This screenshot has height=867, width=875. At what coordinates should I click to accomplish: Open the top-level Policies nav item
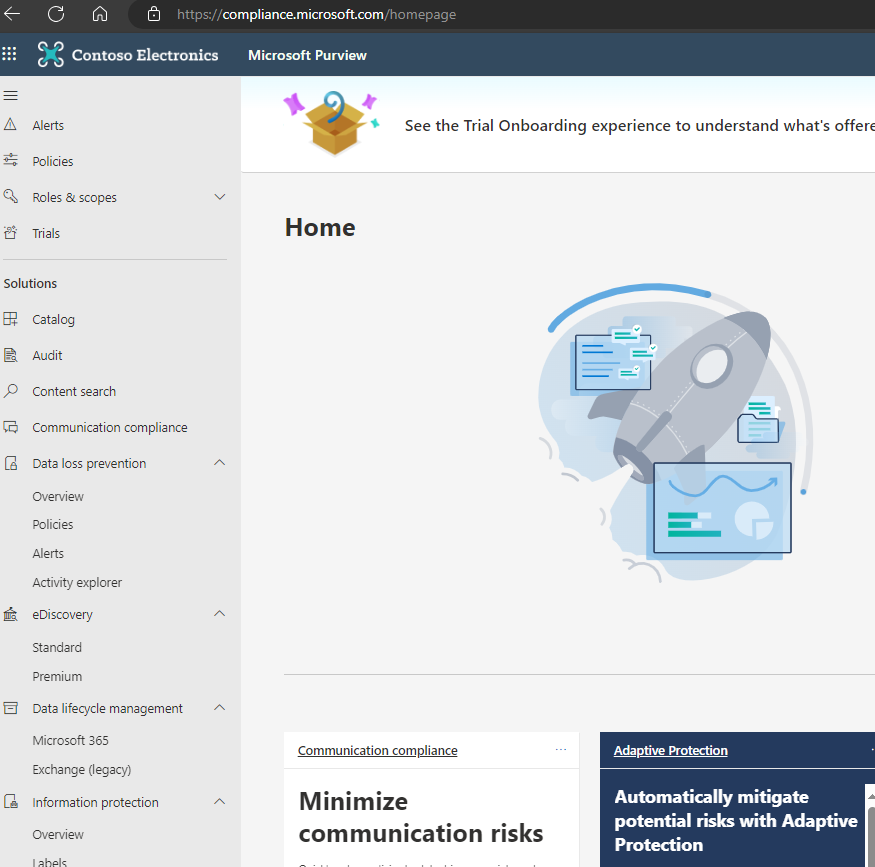pos(52,161)
